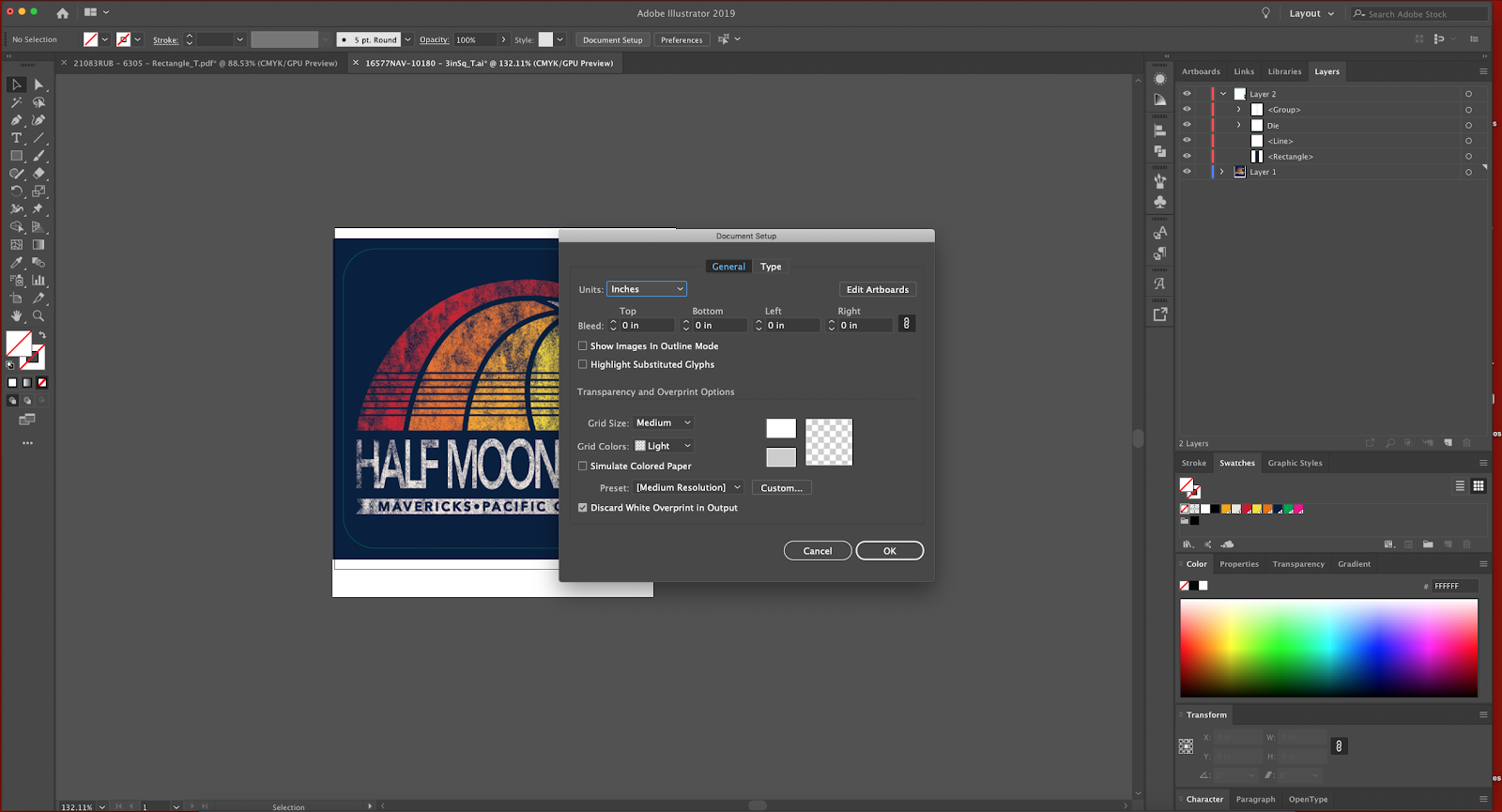This screenshot has width=1502, height=812.
Task: Hide Layer 2 with its eye icon
Action: click(1187, 94)
